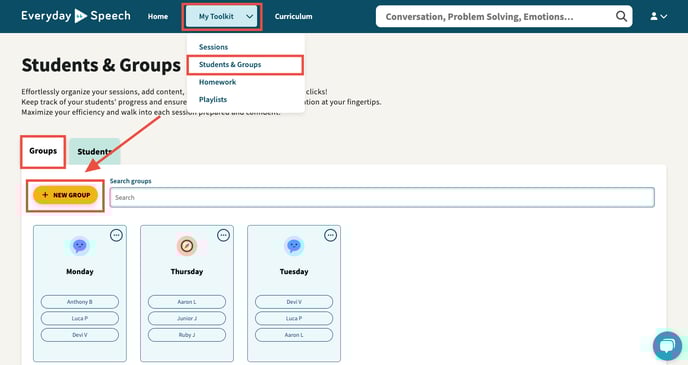Open the user account menu
Viewport: 688px width, 365px height.
[x=658, y=17]
